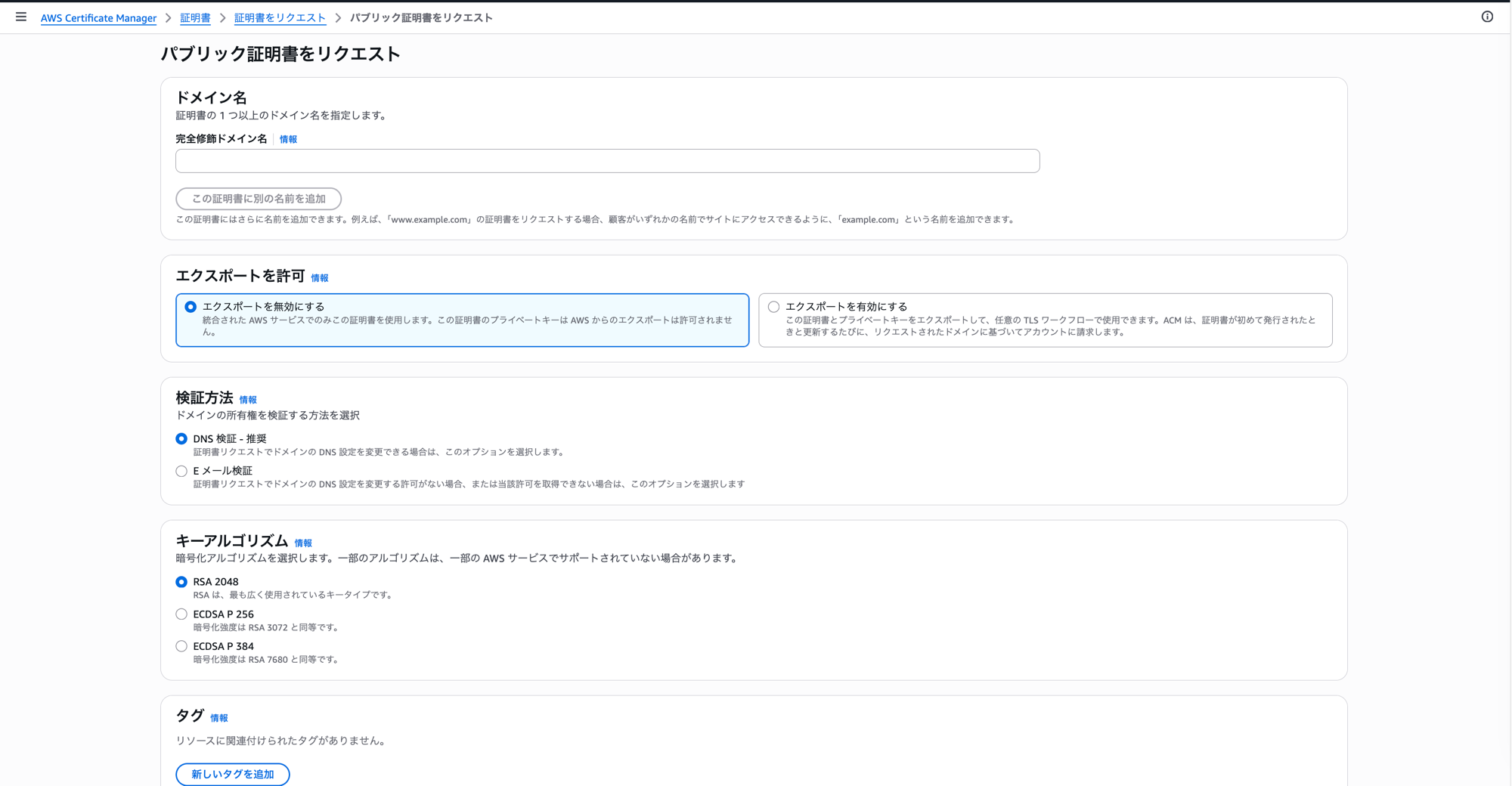The width and height of the screenshot is (1512, 786).
Task: Choose DNS 検証 - 推奨 radio button
Action: click(x=181, y=439)
